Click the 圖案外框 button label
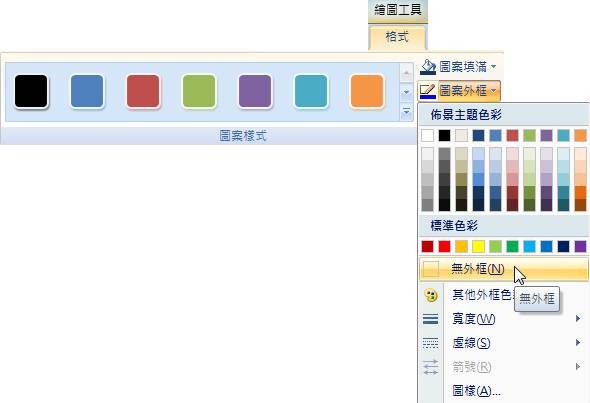 [x=463, y=91]
